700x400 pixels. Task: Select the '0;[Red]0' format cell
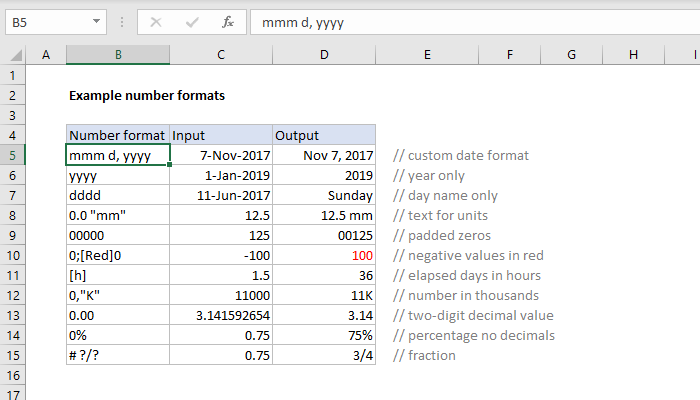[x=118, y=255]
